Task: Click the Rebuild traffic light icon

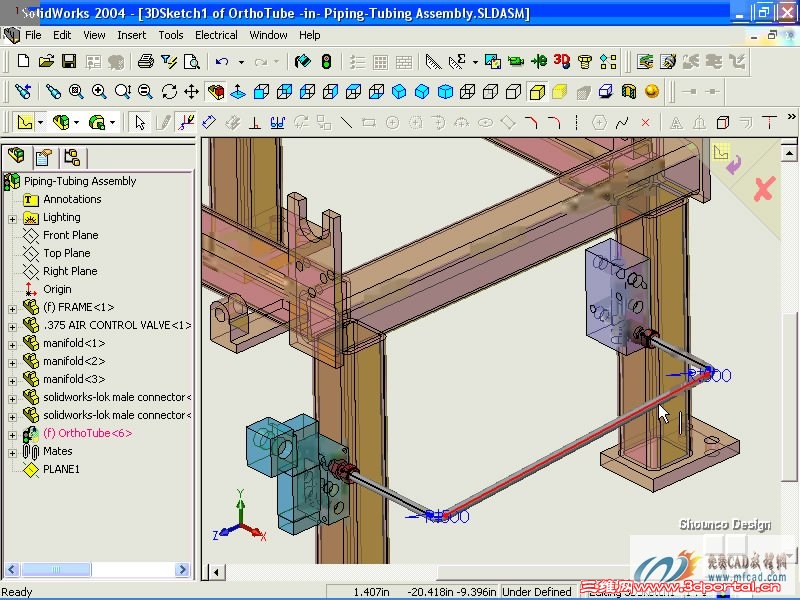Action: coord(327,62)
